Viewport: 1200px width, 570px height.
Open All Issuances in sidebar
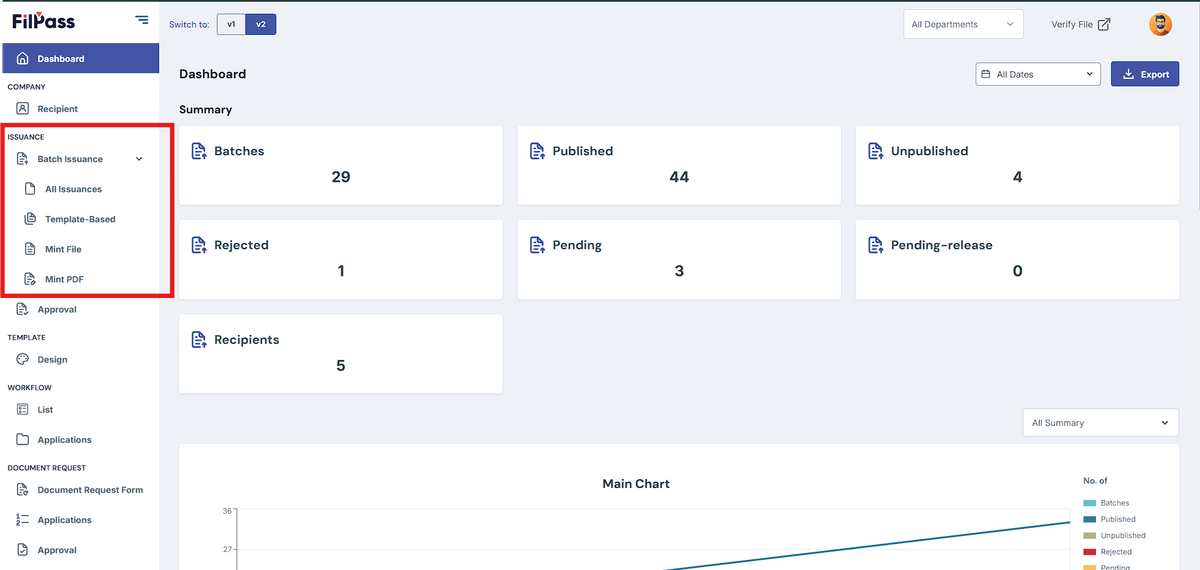[73, 189]
